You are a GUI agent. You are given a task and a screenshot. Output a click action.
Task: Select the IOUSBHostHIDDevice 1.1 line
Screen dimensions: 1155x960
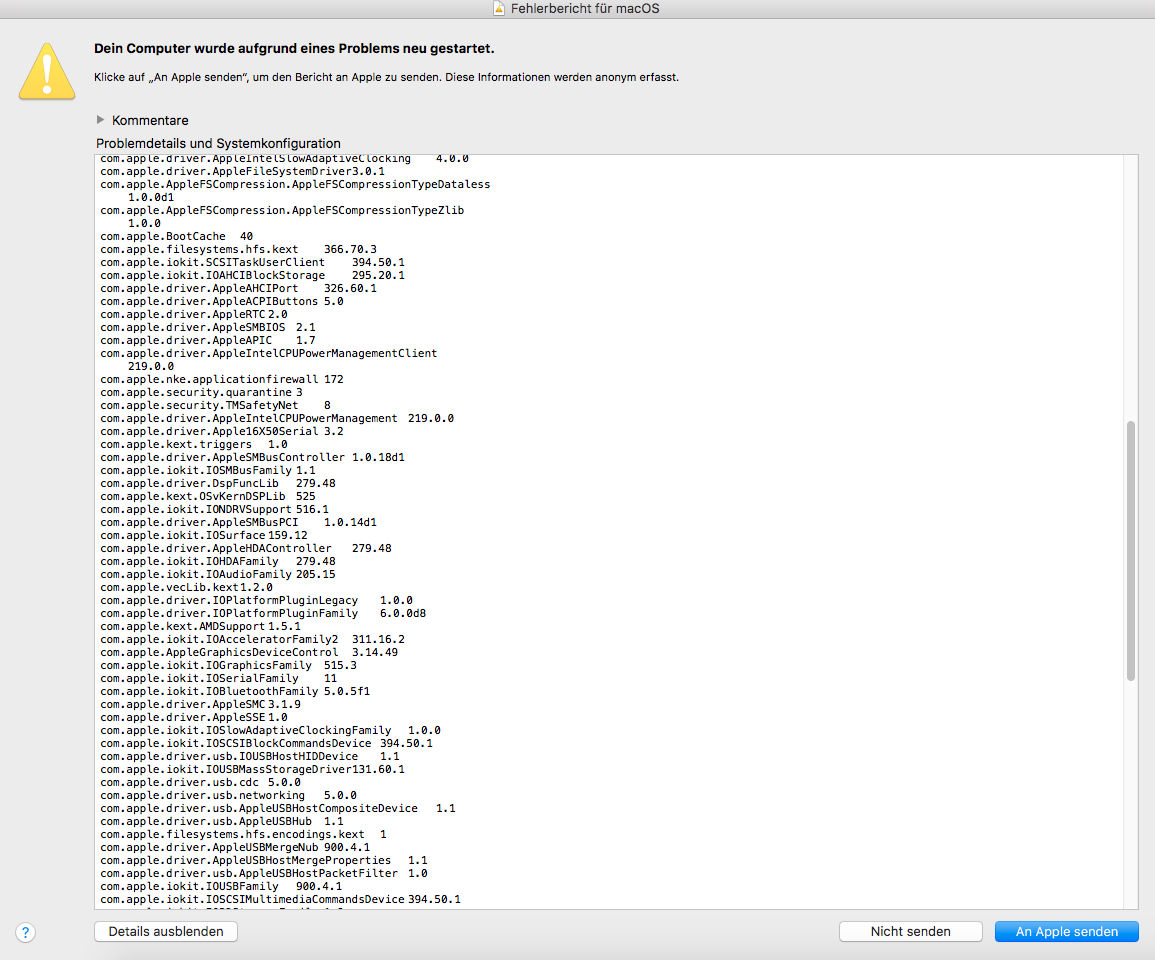(250, 757)
